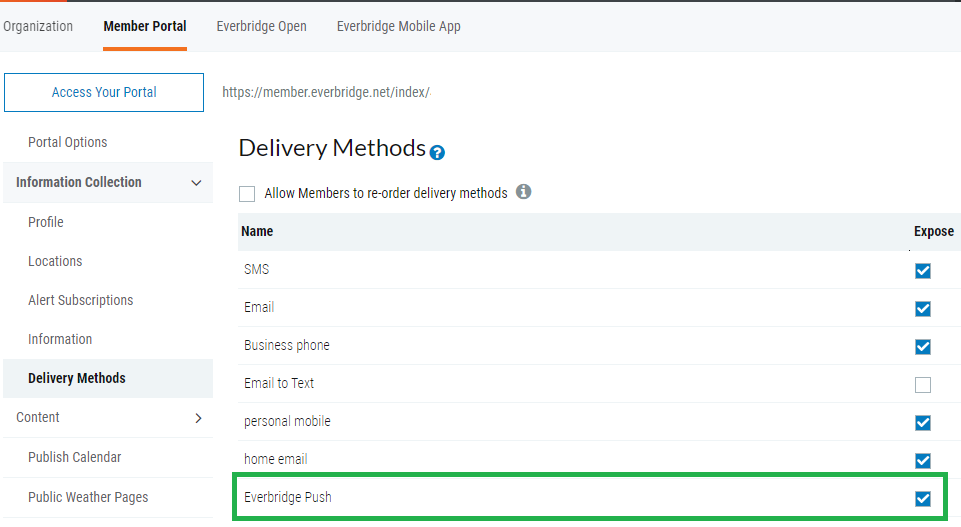This screenshot has height=527, width=961.
Task: Open the member.everbridge.net portal URL
Action: point(327,92)
